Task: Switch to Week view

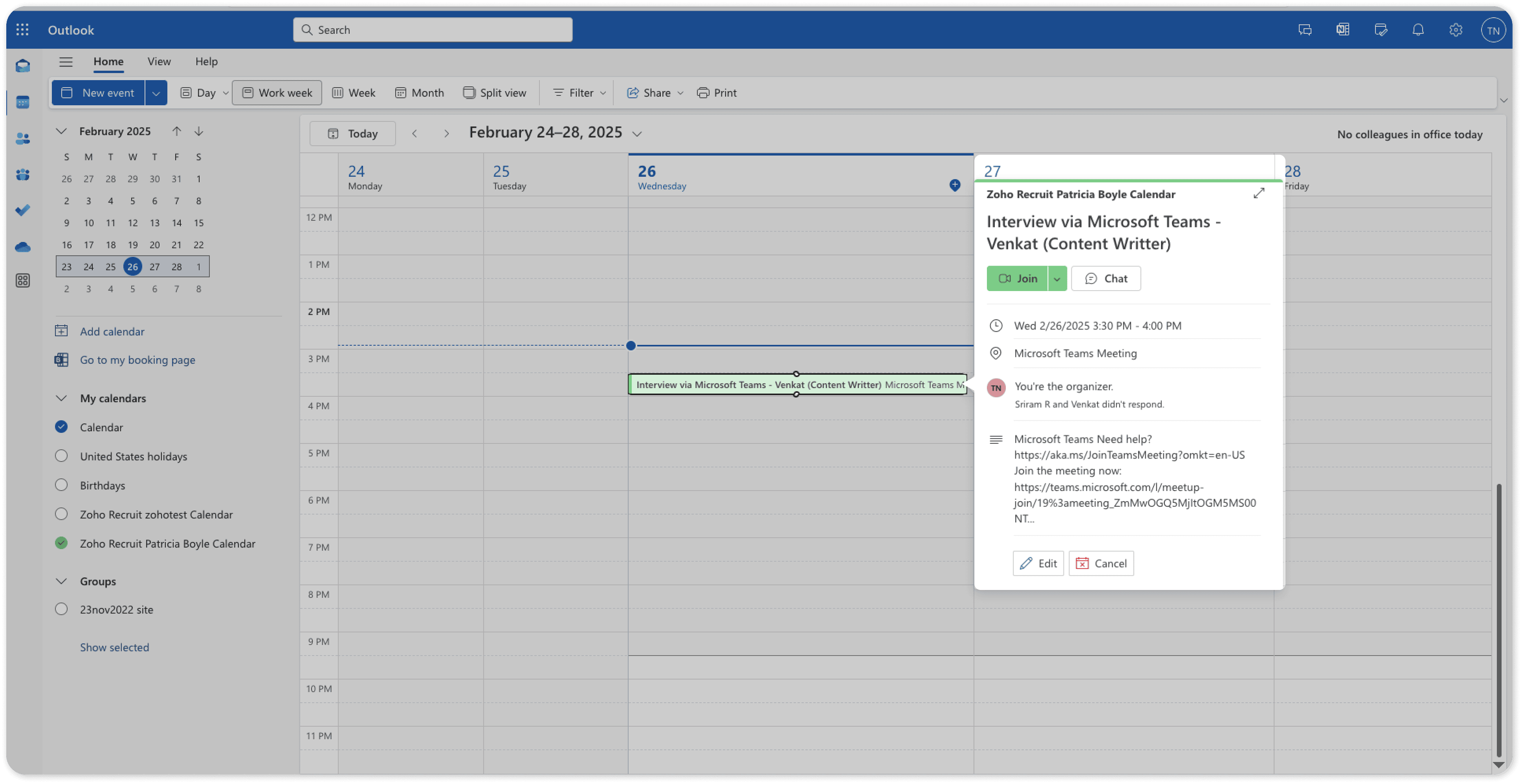Action: click(353, 93)
